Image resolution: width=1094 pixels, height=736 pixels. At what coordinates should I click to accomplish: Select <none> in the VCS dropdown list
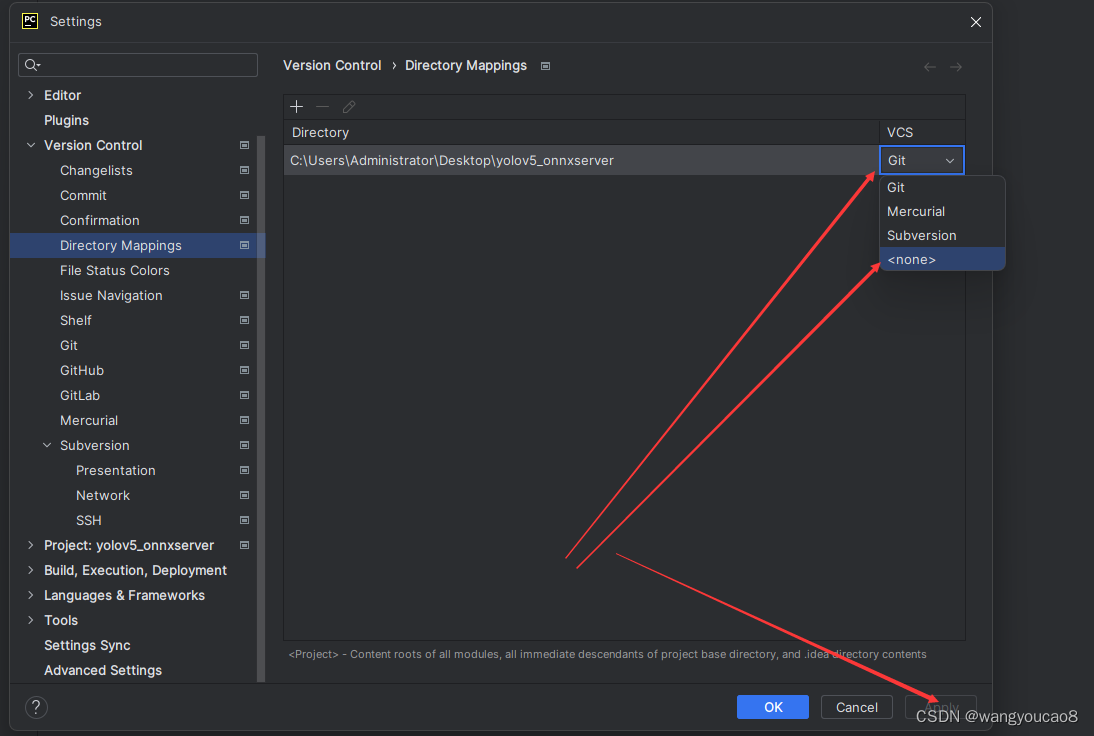coord(911,259)
